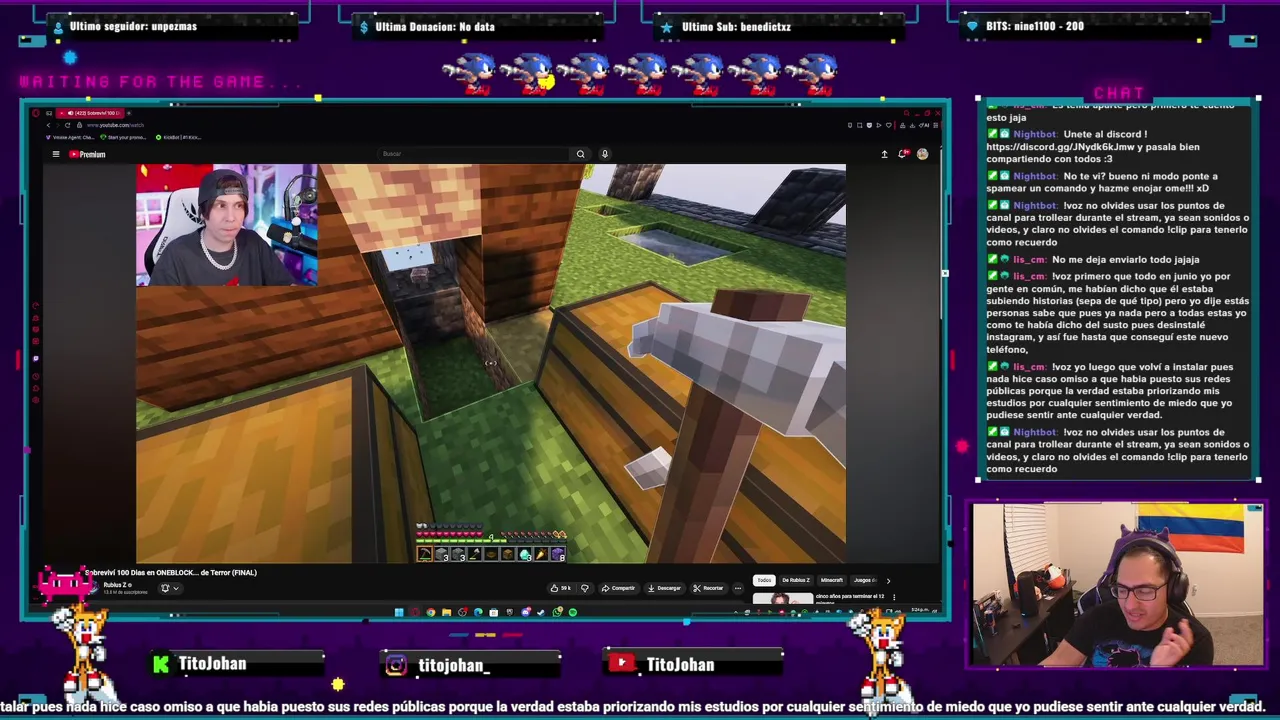Open Chrome from the taskbar
The image size is (1280, 720).
[431, 612]
